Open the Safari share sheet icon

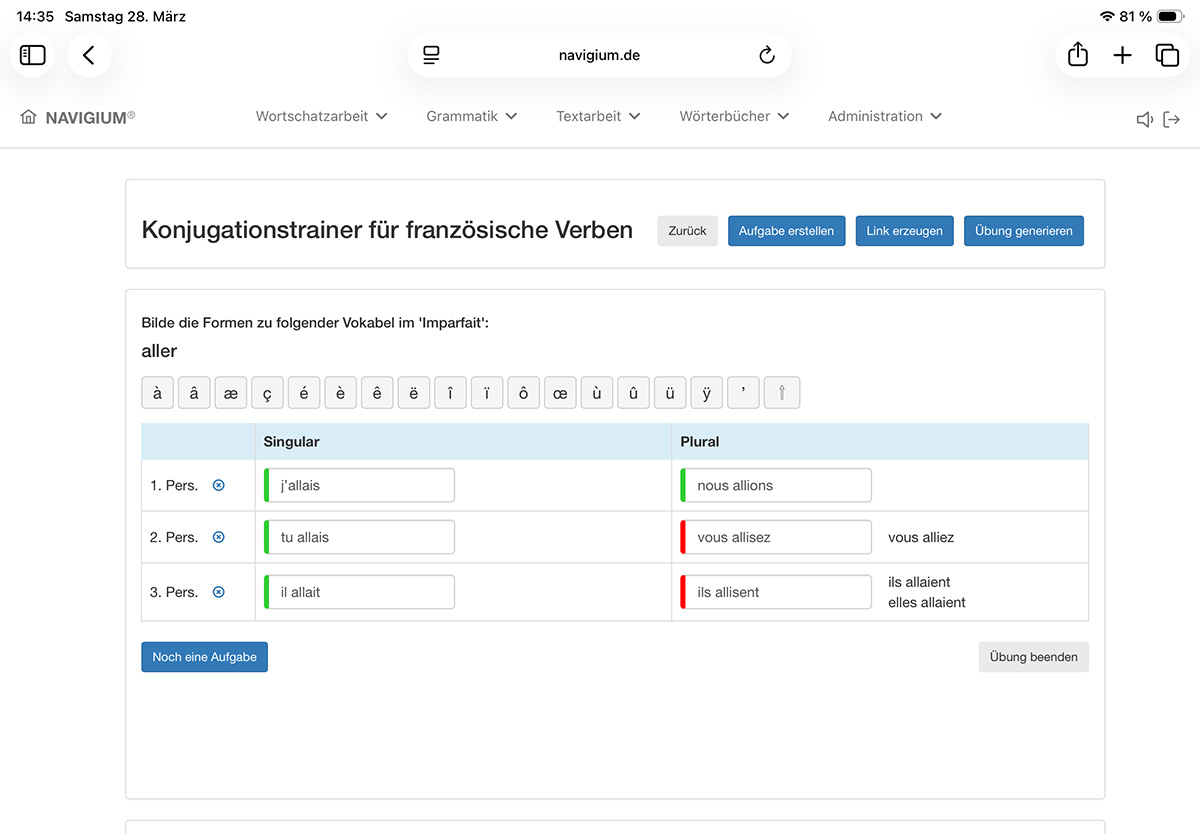pos(1078,55)
